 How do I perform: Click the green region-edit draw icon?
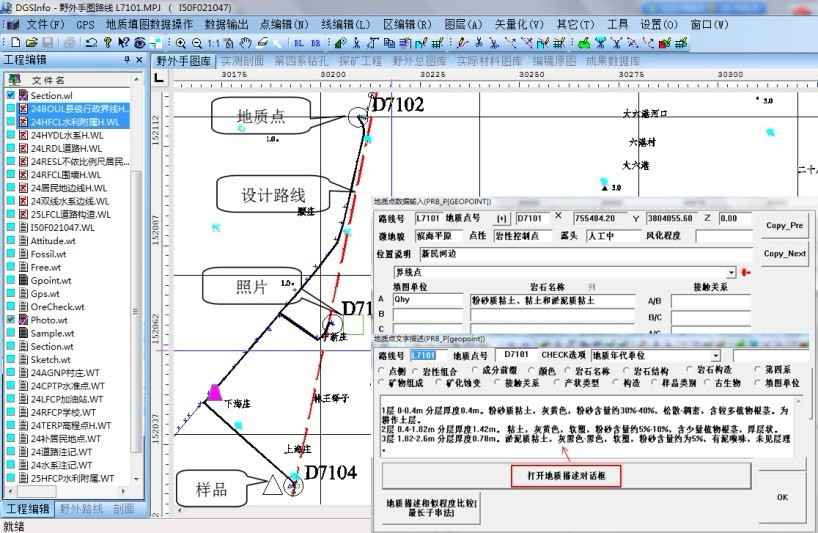584,43
